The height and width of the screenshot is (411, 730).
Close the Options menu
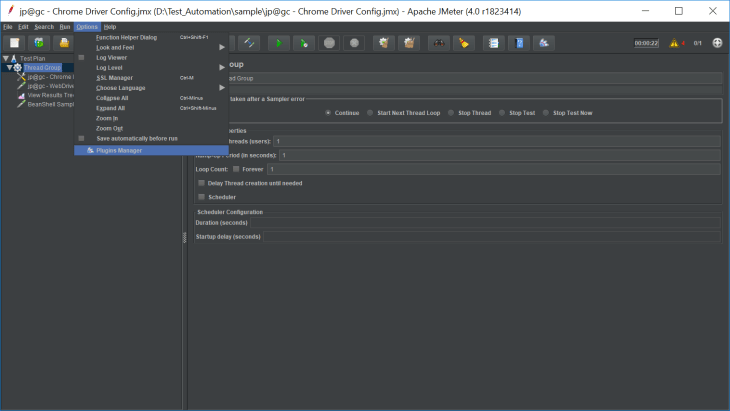pyautogui.click(x=87, y=27)
